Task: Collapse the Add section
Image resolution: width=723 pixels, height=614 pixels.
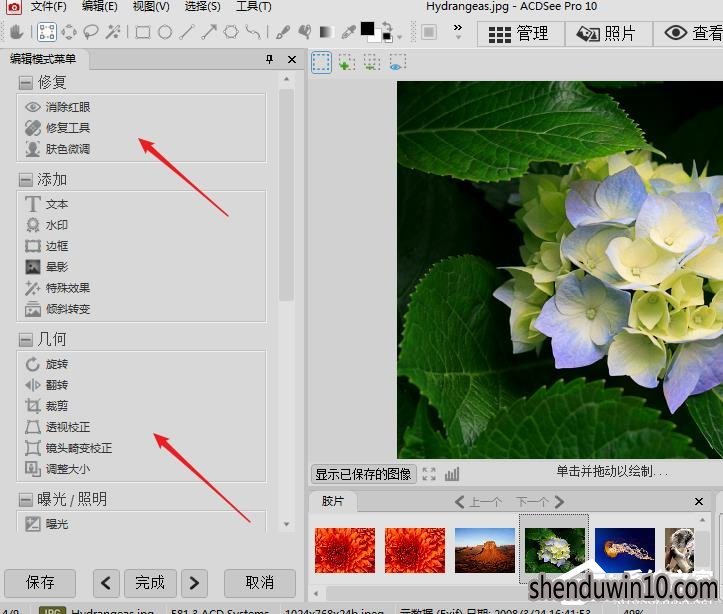Action: click(x=26, y=180)
